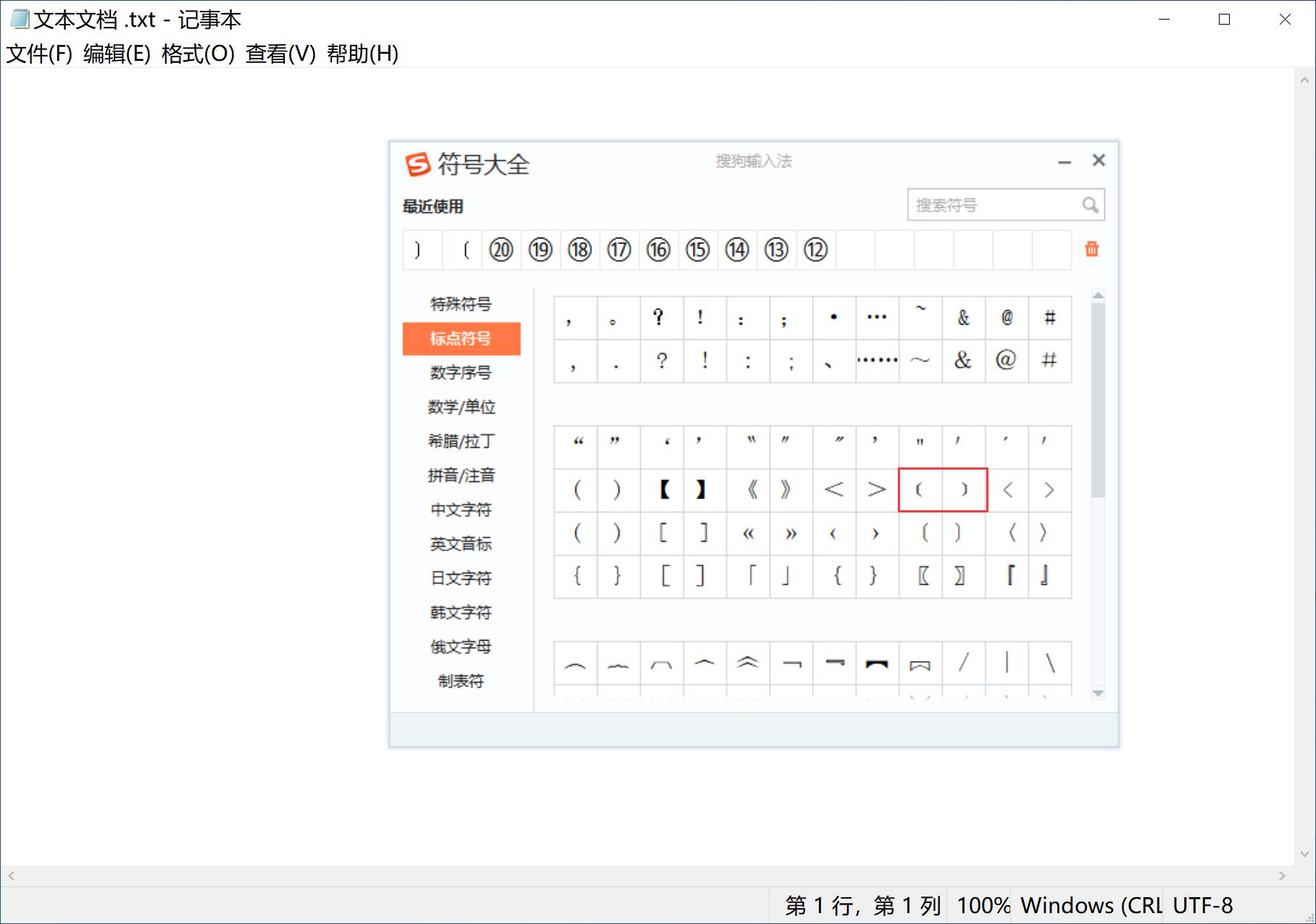Open the 中文字符 category
Viewport: 1316px width, 924px height.
point(461,510)
